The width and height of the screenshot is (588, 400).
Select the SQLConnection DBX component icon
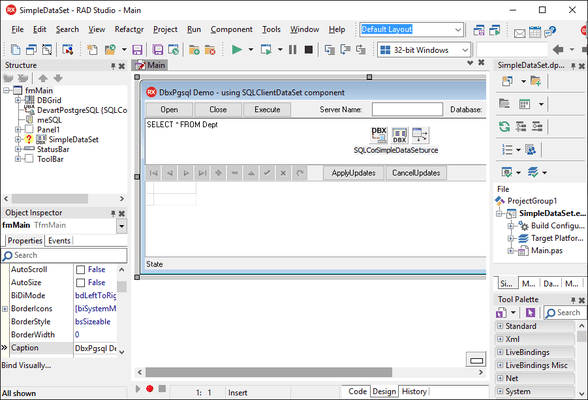point(379,135)
